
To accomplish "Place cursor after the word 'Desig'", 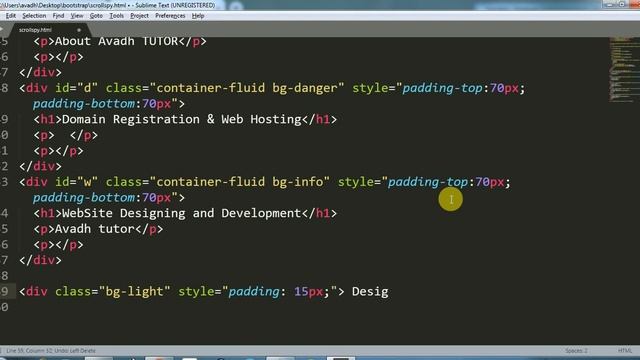I will [x=389, y=292].
